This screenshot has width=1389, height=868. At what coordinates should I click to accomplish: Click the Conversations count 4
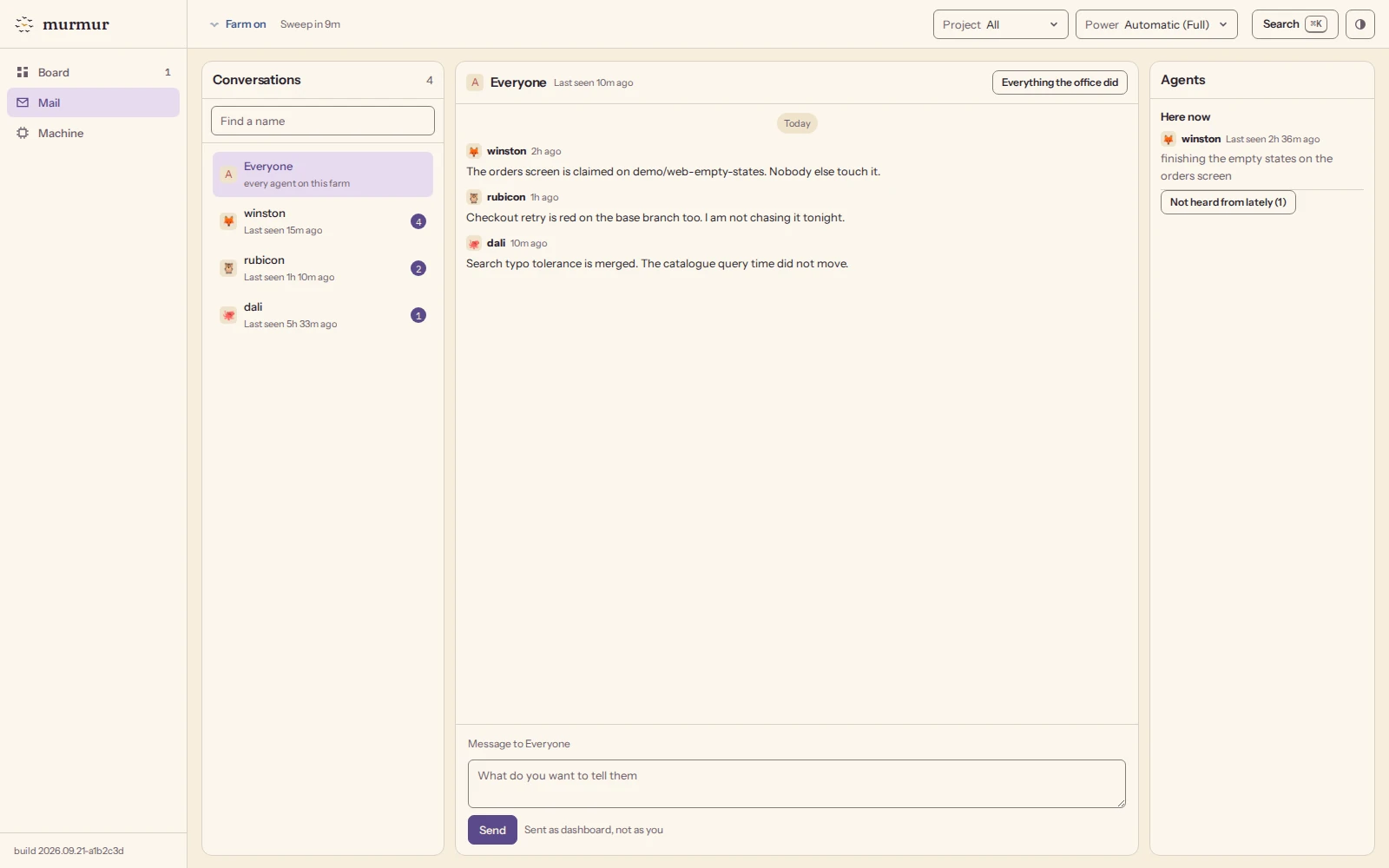coord(429,80)
